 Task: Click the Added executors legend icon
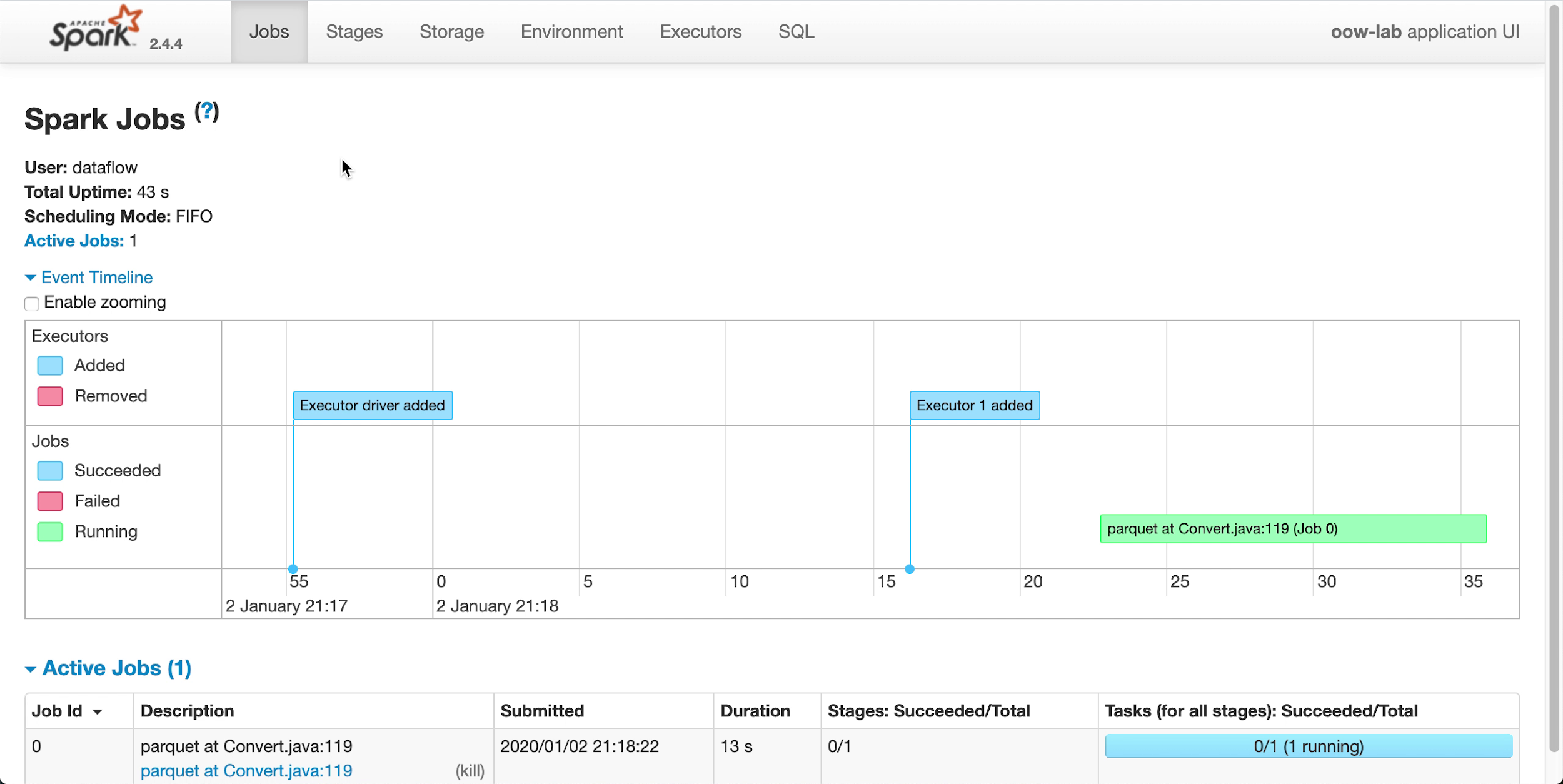click(x=50, y=365)
